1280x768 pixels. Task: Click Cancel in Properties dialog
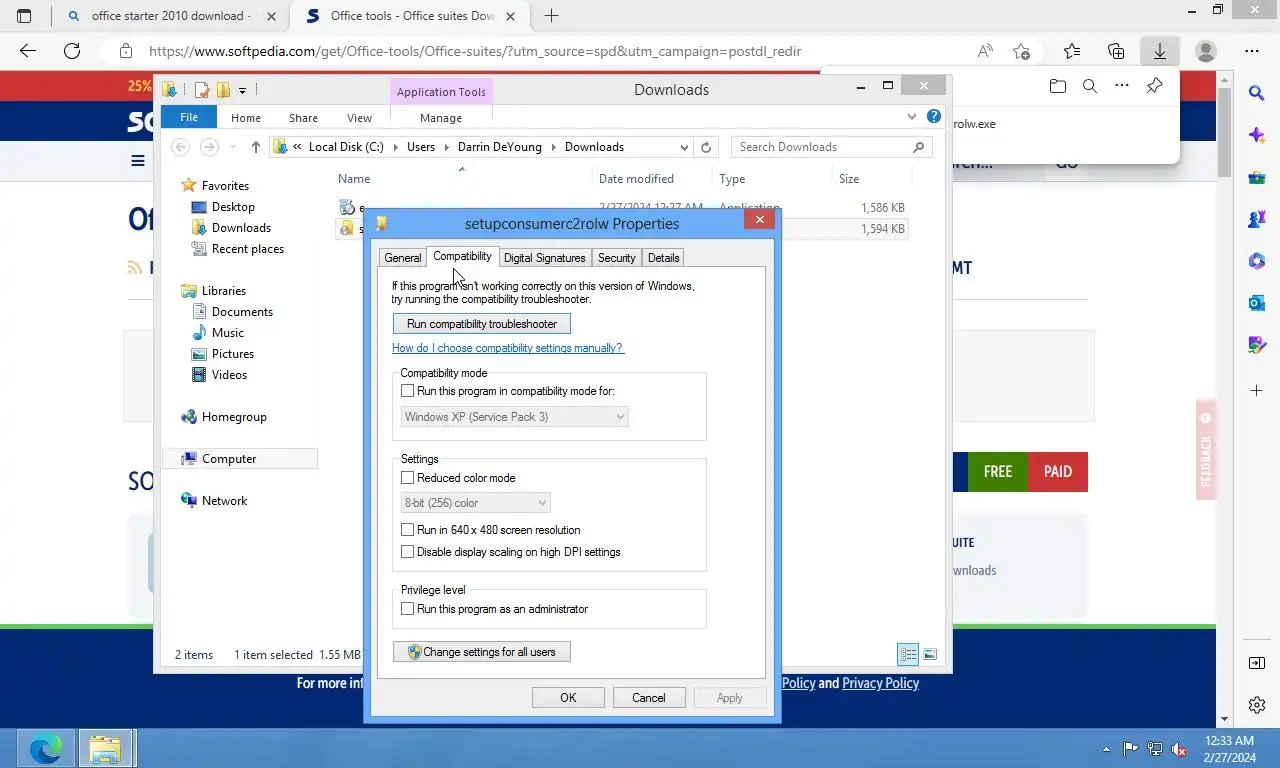pyautogui.click(x=648, y=698)
